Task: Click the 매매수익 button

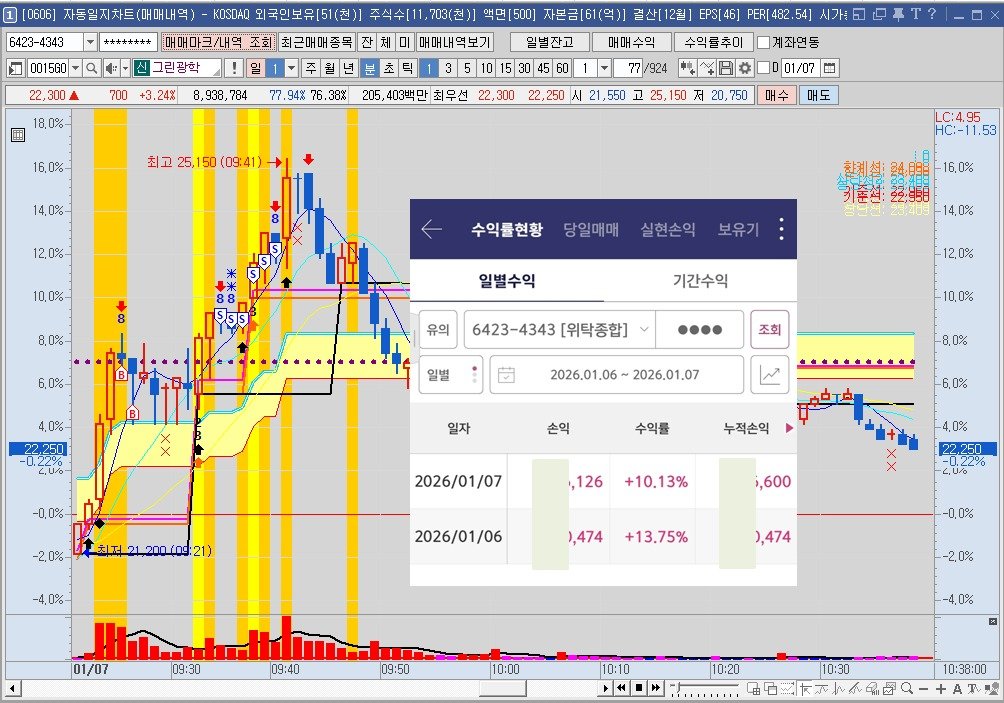Action: (x=624, y=43)
